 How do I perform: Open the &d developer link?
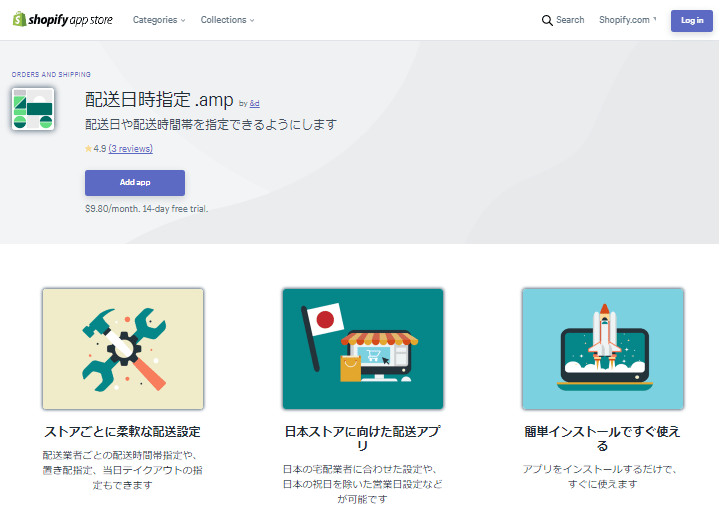[254, 104]
